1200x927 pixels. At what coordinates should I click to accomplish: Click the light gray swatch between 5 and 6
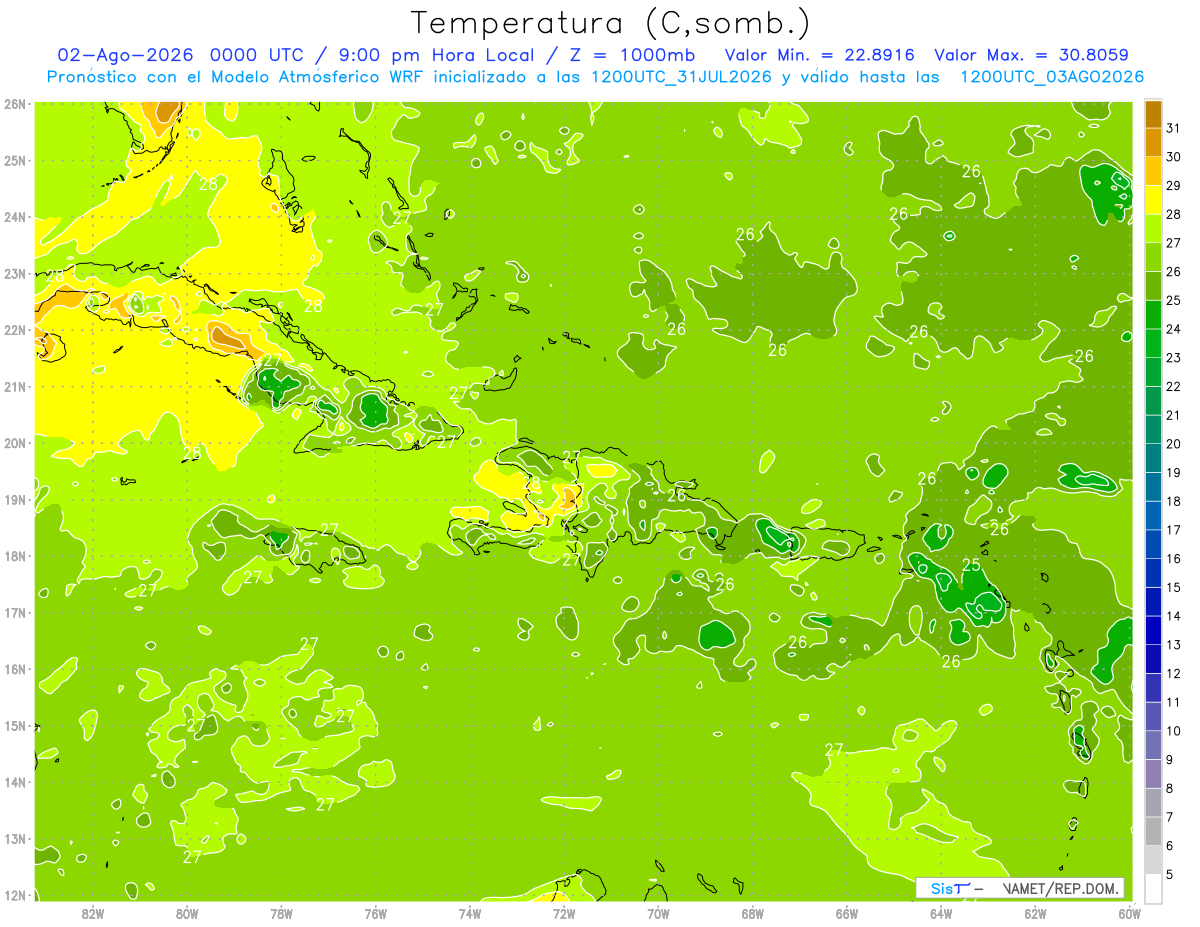[x=1153, y=860]
